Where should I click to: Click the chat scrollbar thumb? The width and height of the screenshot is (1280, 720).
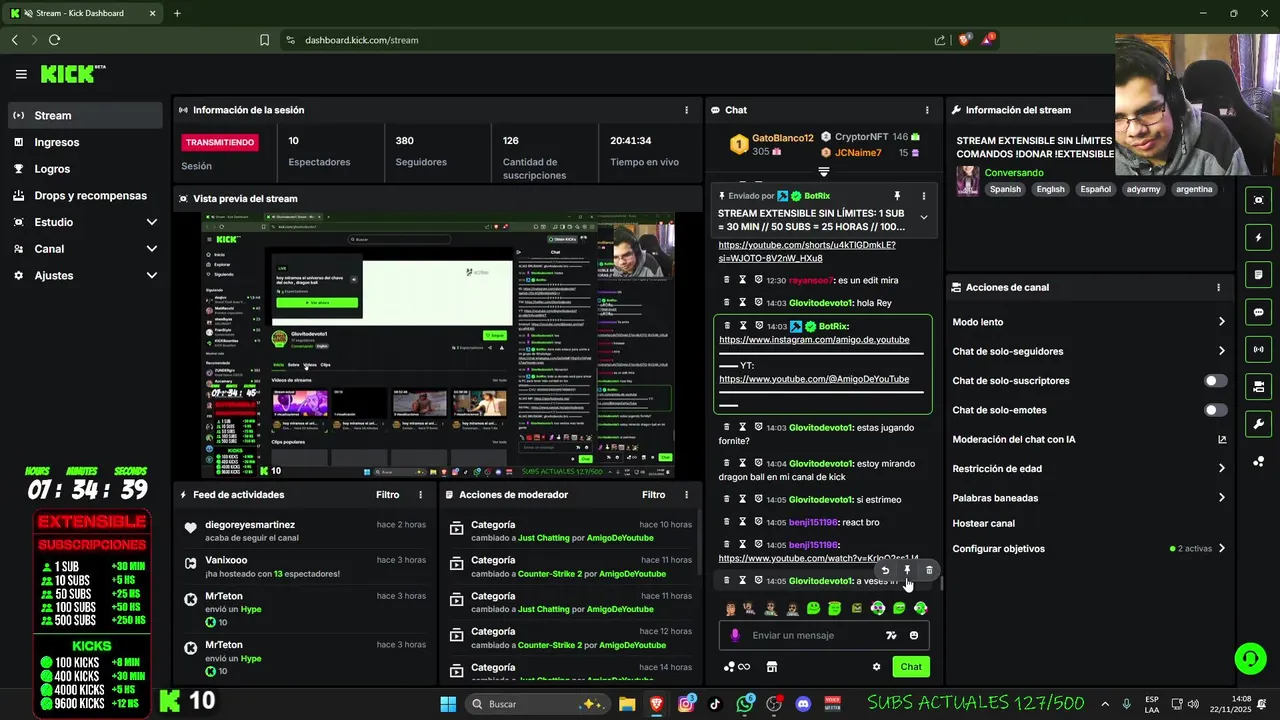click(942, 584)
